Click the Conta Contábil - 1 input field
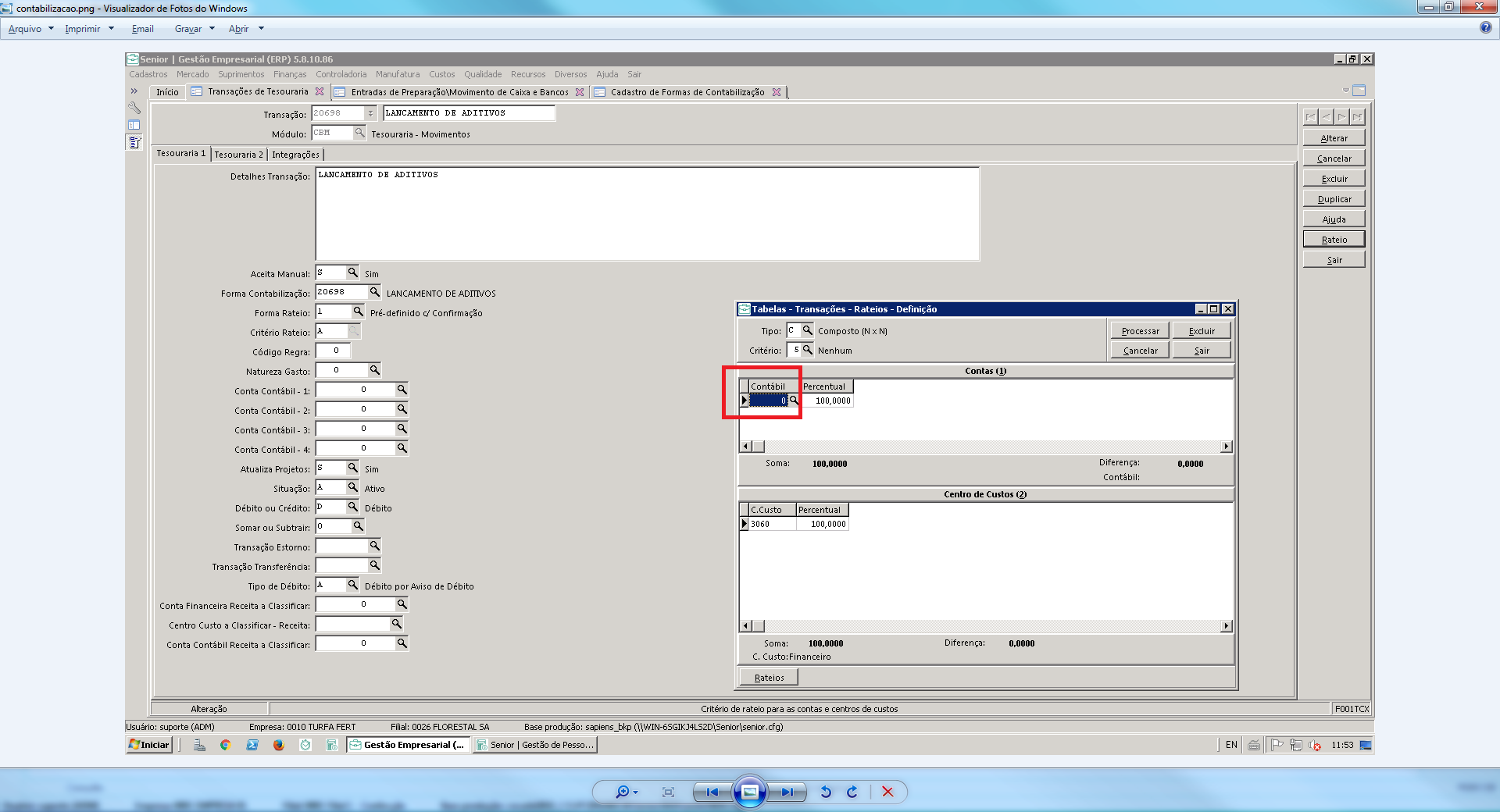1500x812 pixels. (x=356, y=390)
